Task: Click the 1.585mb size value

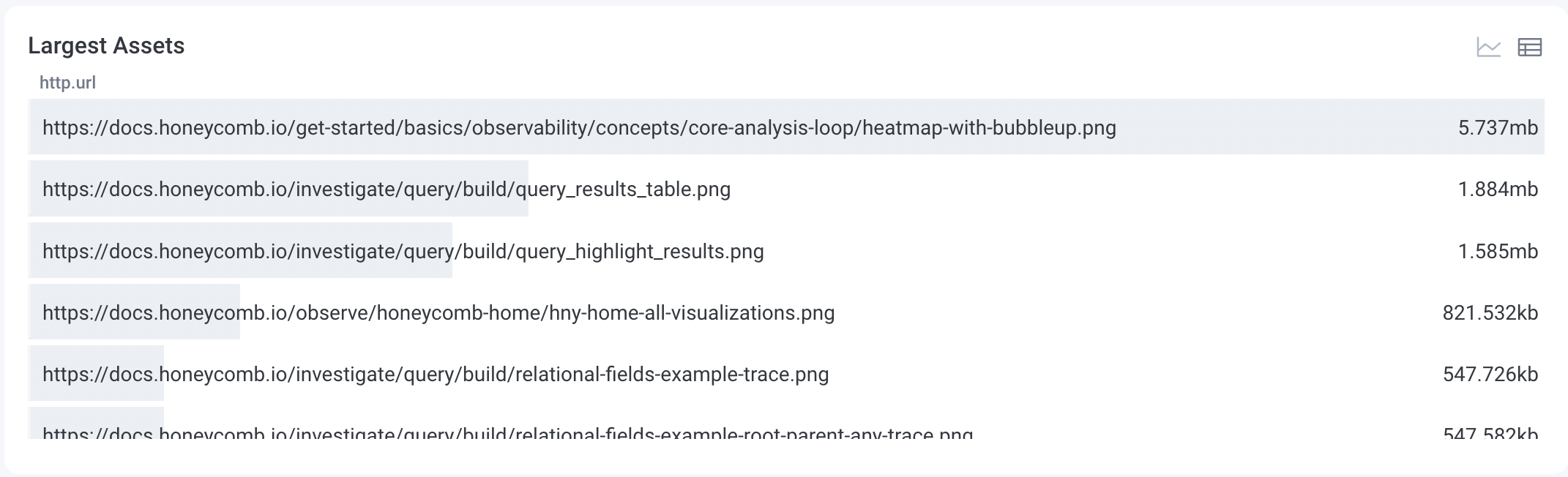Action: (x=1498, y=252)
